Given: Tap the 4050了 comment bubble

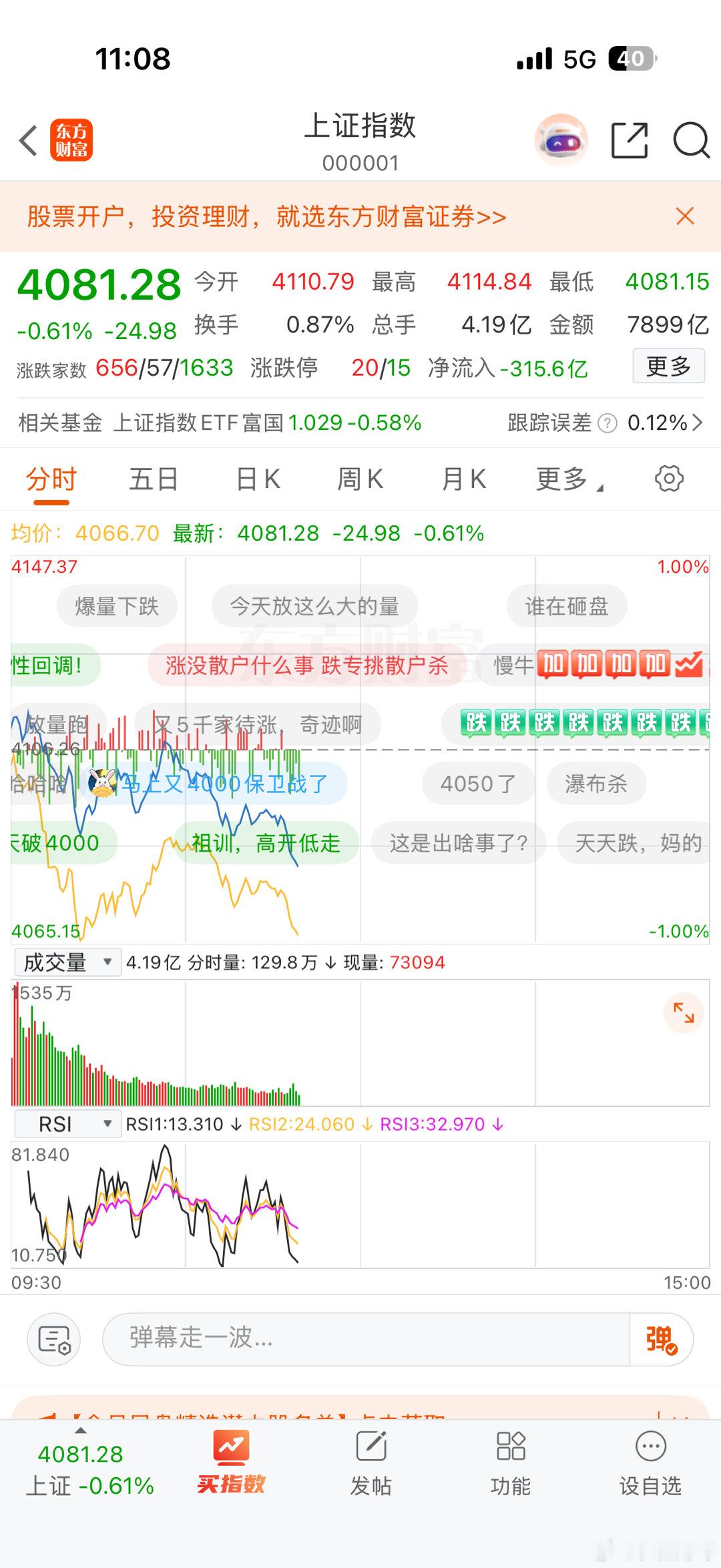Looking at the screenshot, I should click(x=478, y=784).
